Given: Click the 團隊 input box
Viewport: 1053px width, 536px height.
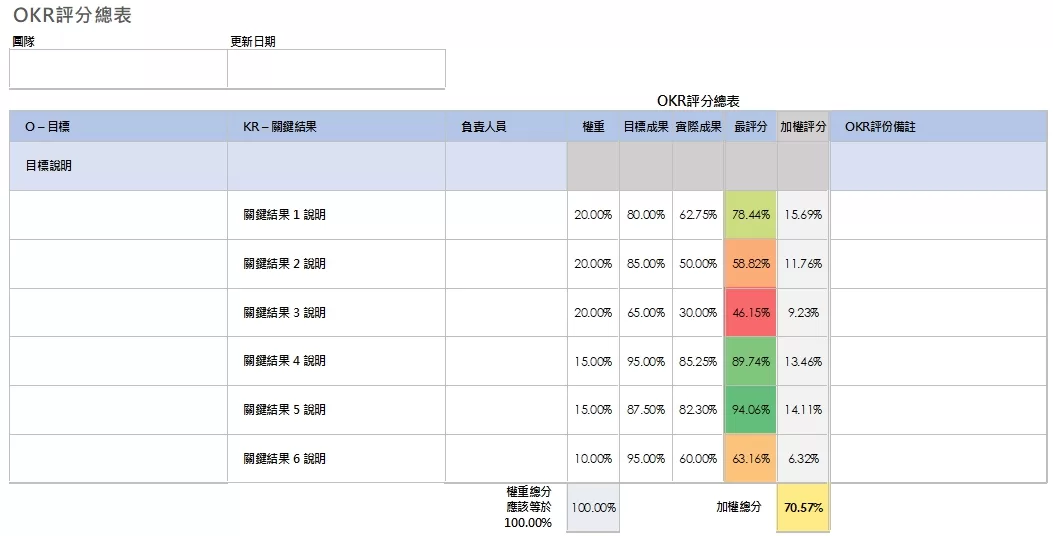Looking at the screenshot, I should (x=118, y=69).
